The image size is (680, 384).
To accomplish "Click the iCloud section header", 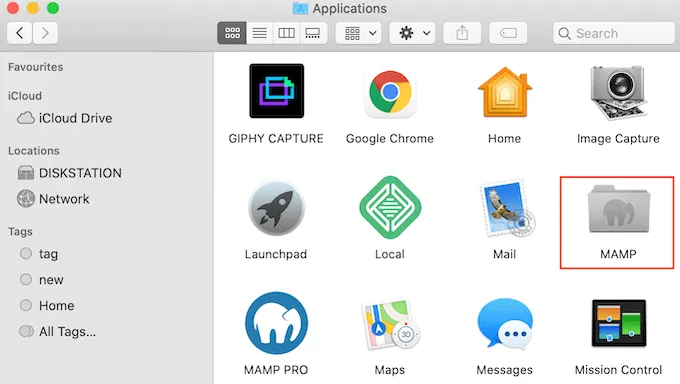I will click(25, 95).
